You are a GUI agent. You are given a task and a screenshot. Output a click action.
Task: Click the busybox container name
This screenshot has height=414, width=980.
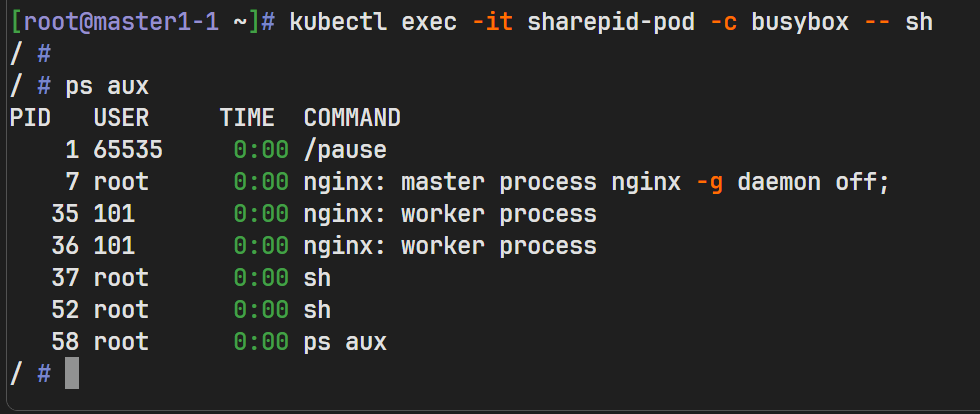[791, 22]
